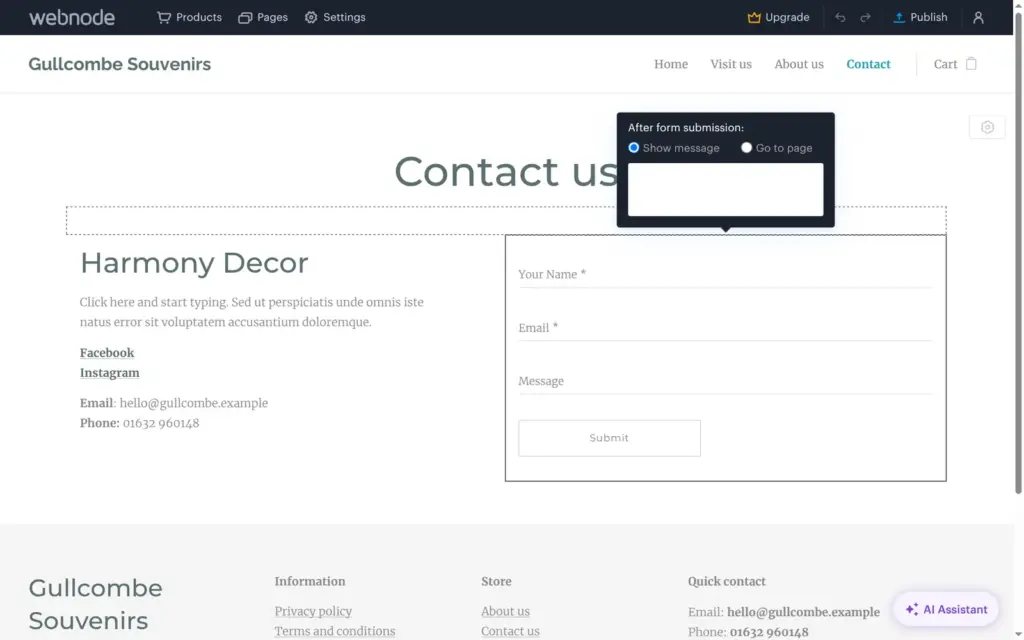The width and height of the screenshot is (1024, 640).
Task: Click the placeholder paragraph text
Action: 252,312
